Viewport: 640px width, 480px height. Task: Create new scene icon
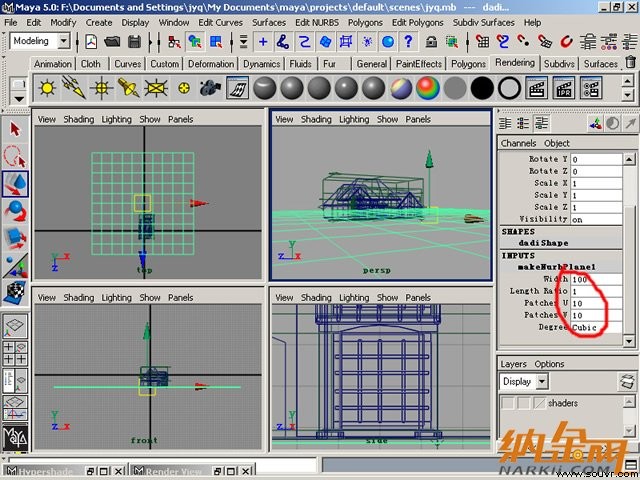(91, 42)
